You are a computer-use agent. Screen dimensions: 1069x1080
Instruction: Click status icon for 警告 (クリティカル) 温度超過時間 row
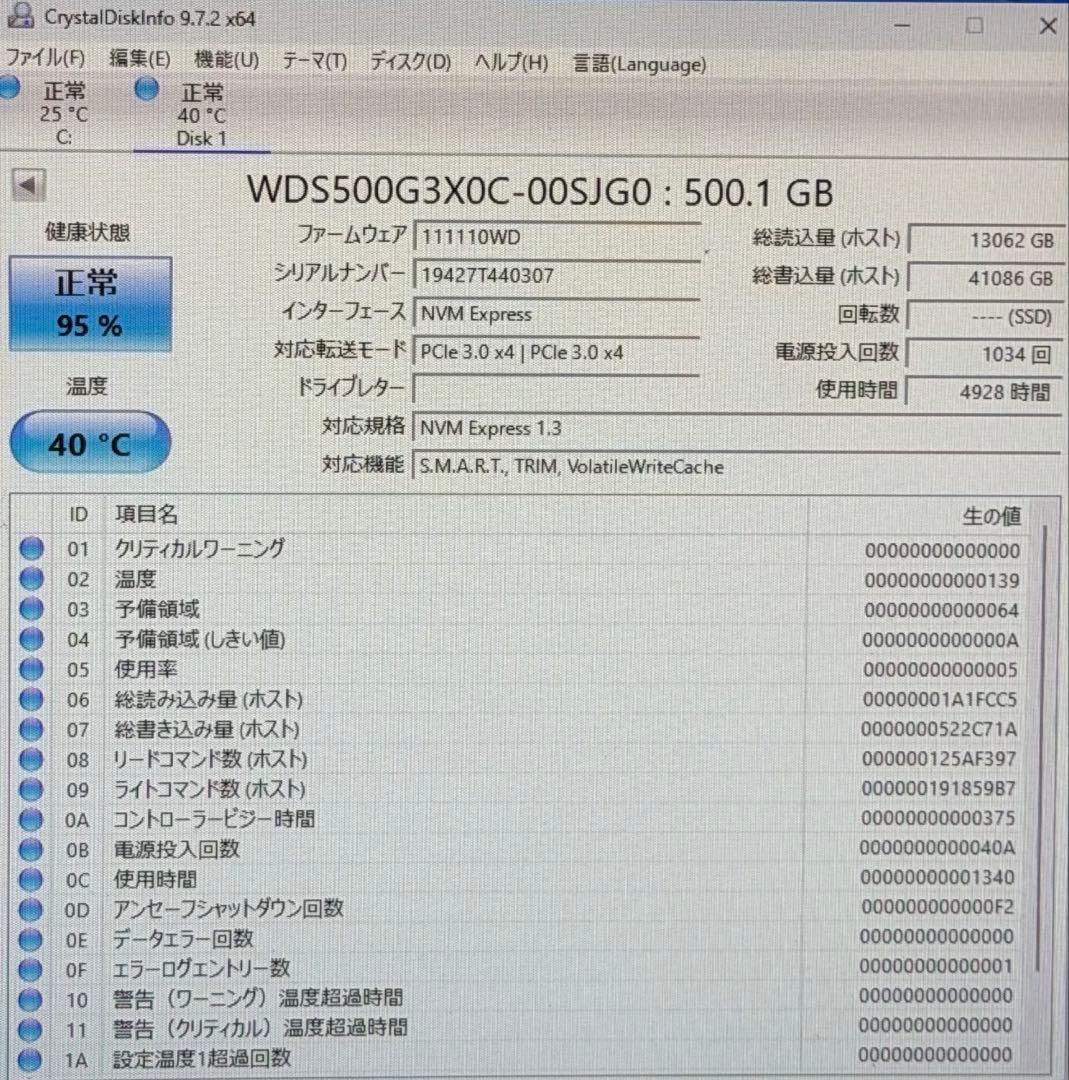30,1030
